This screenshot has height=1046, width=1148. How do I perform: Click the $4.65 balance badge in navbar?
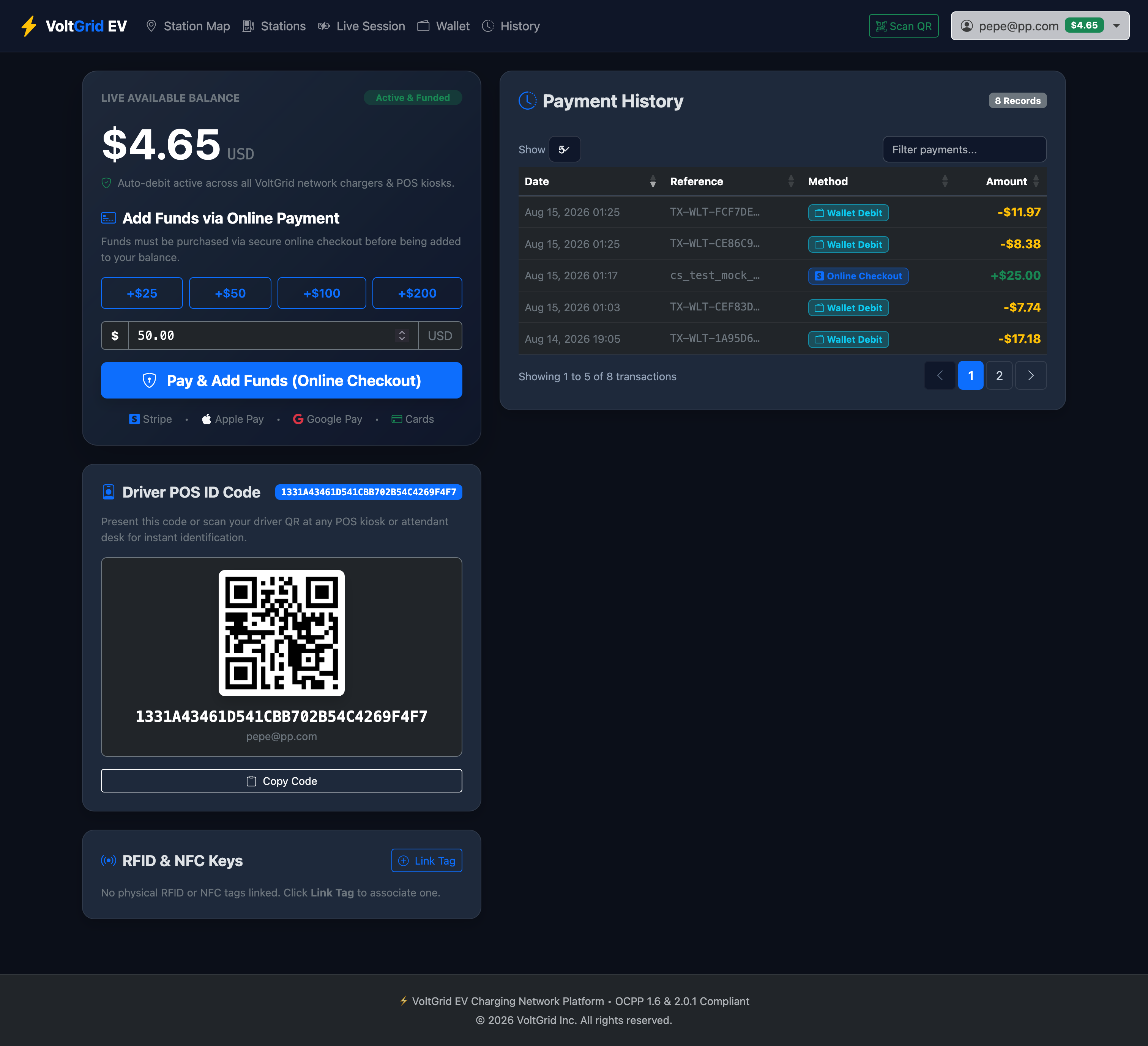[x=1083, y=26]
